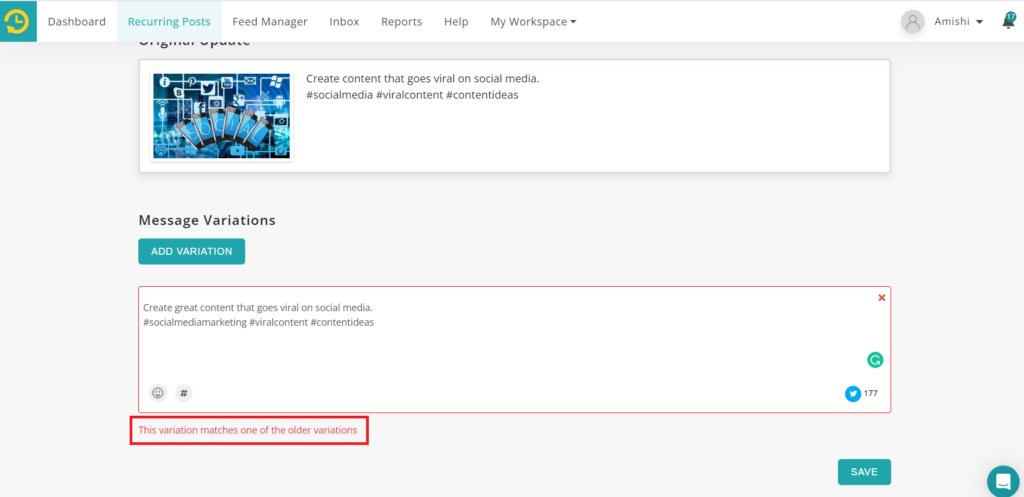Click the social media post thumbnail

coord(221,116)
